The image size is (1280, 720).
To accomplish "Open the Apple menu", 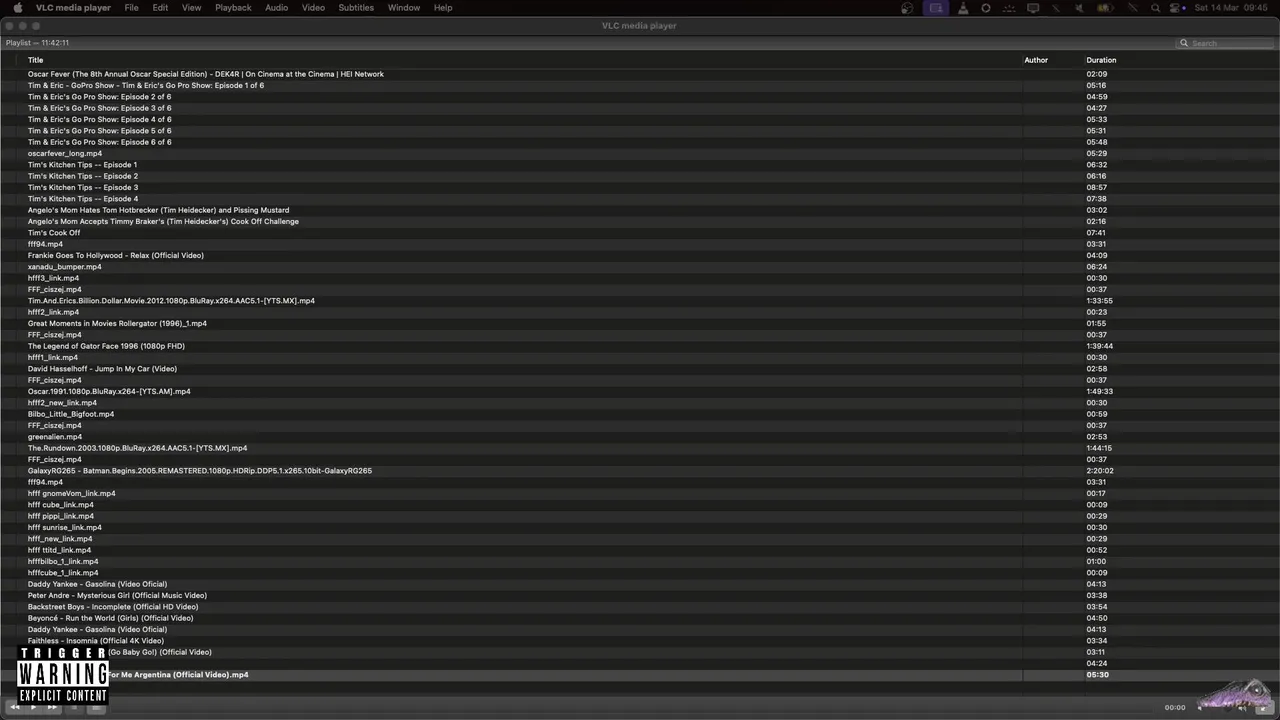I will coord(17,7).
